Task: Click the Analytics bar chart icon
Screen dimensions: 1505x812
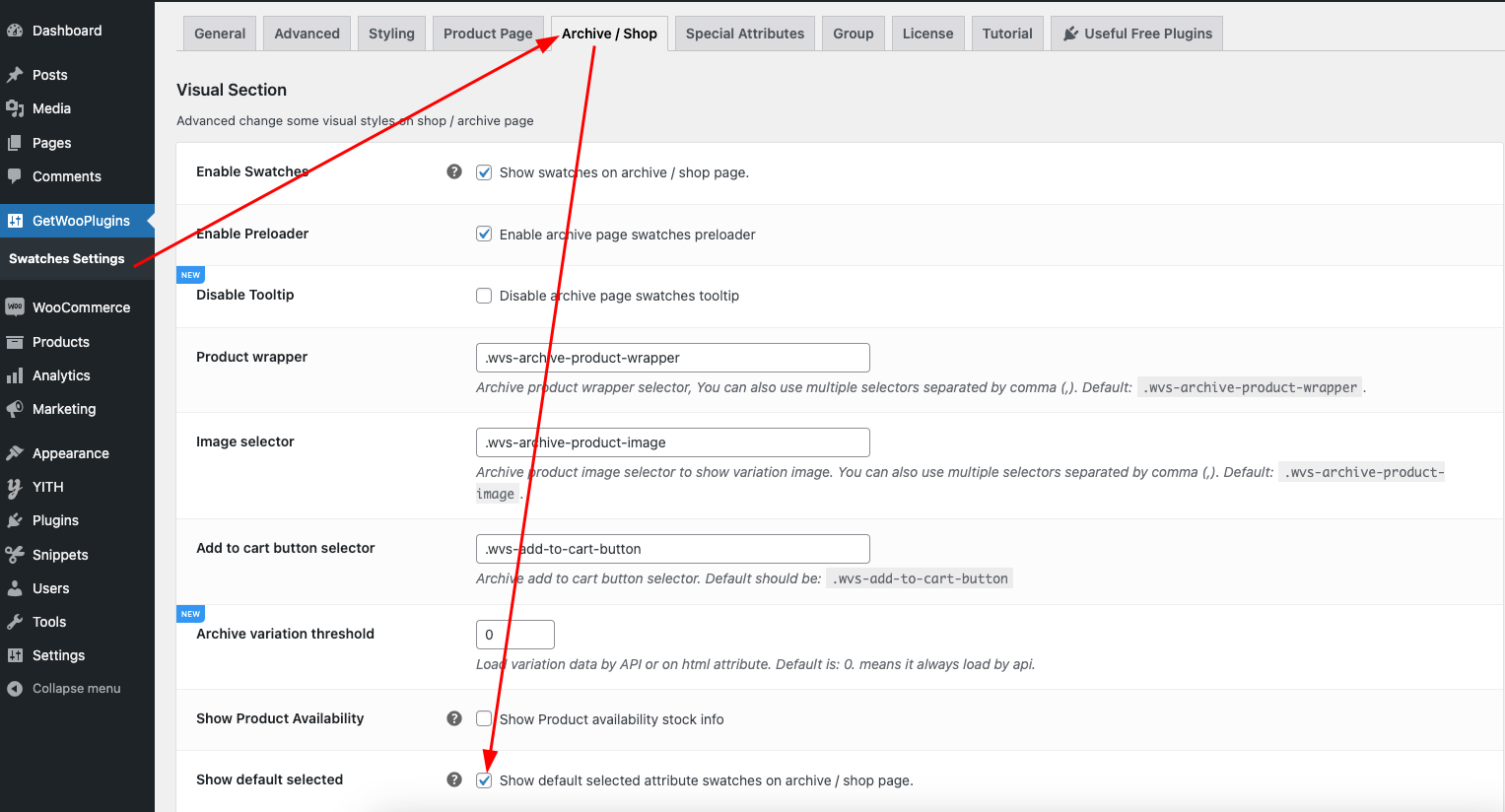Action: pyautogui.click(x=15, y=375)
